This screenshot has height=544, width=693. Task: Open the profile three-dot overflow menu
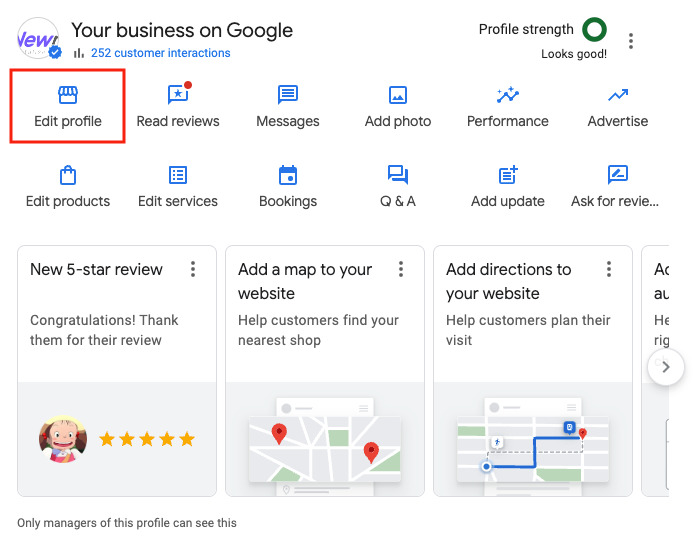coord(631,41)
